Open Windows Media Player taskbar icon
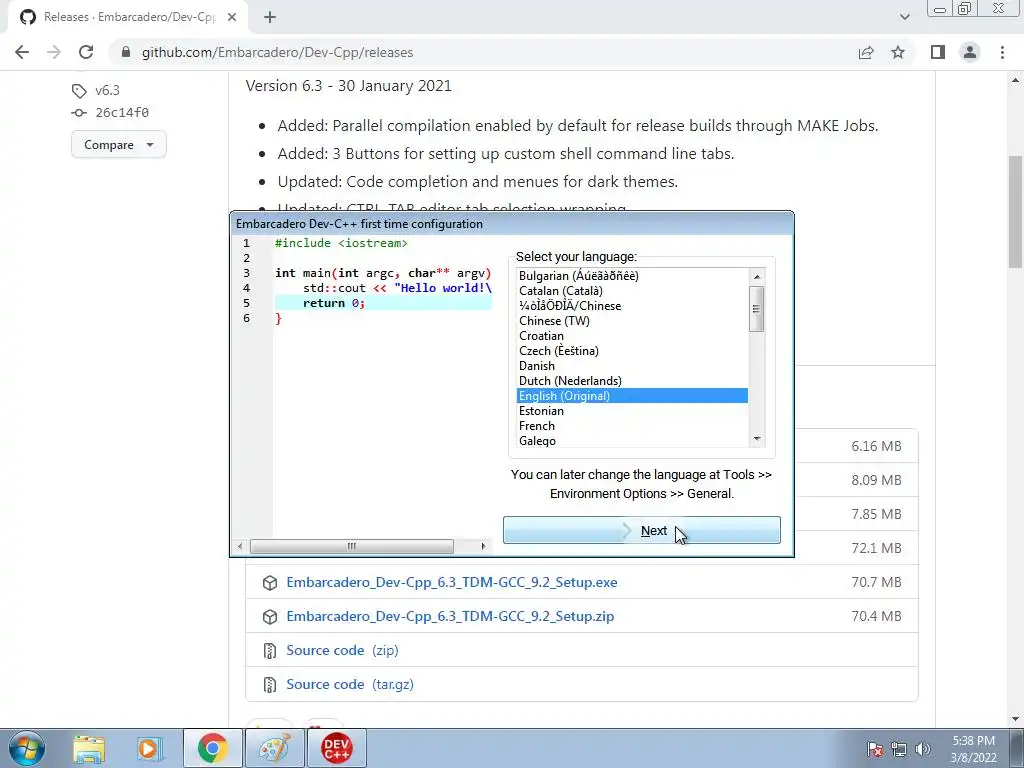 tap(148, 748)
